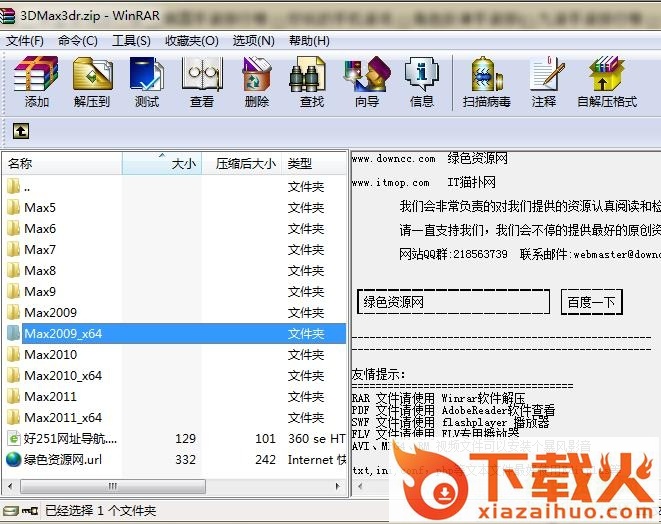This screenshot has height=524, width=661.
Task: Open the 选项(N) menu
Action: pyautogui.click(x=253, y=41)
